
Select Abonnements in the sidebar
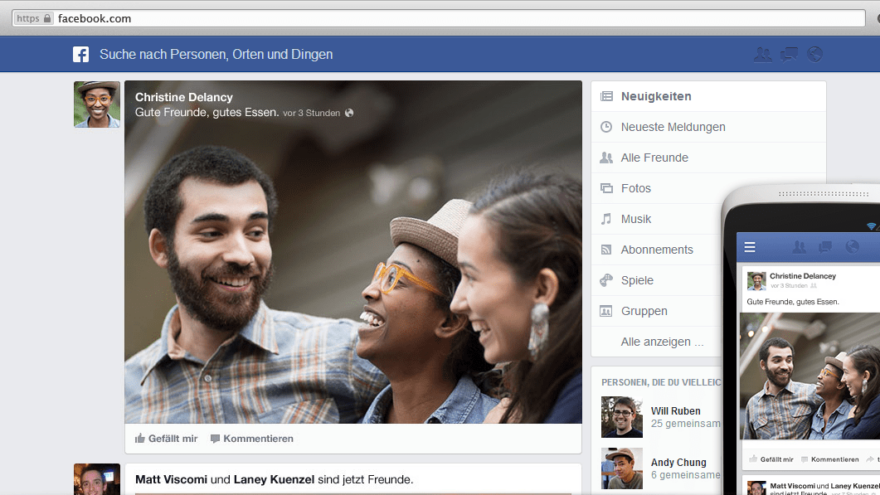[x=657, y=250]
